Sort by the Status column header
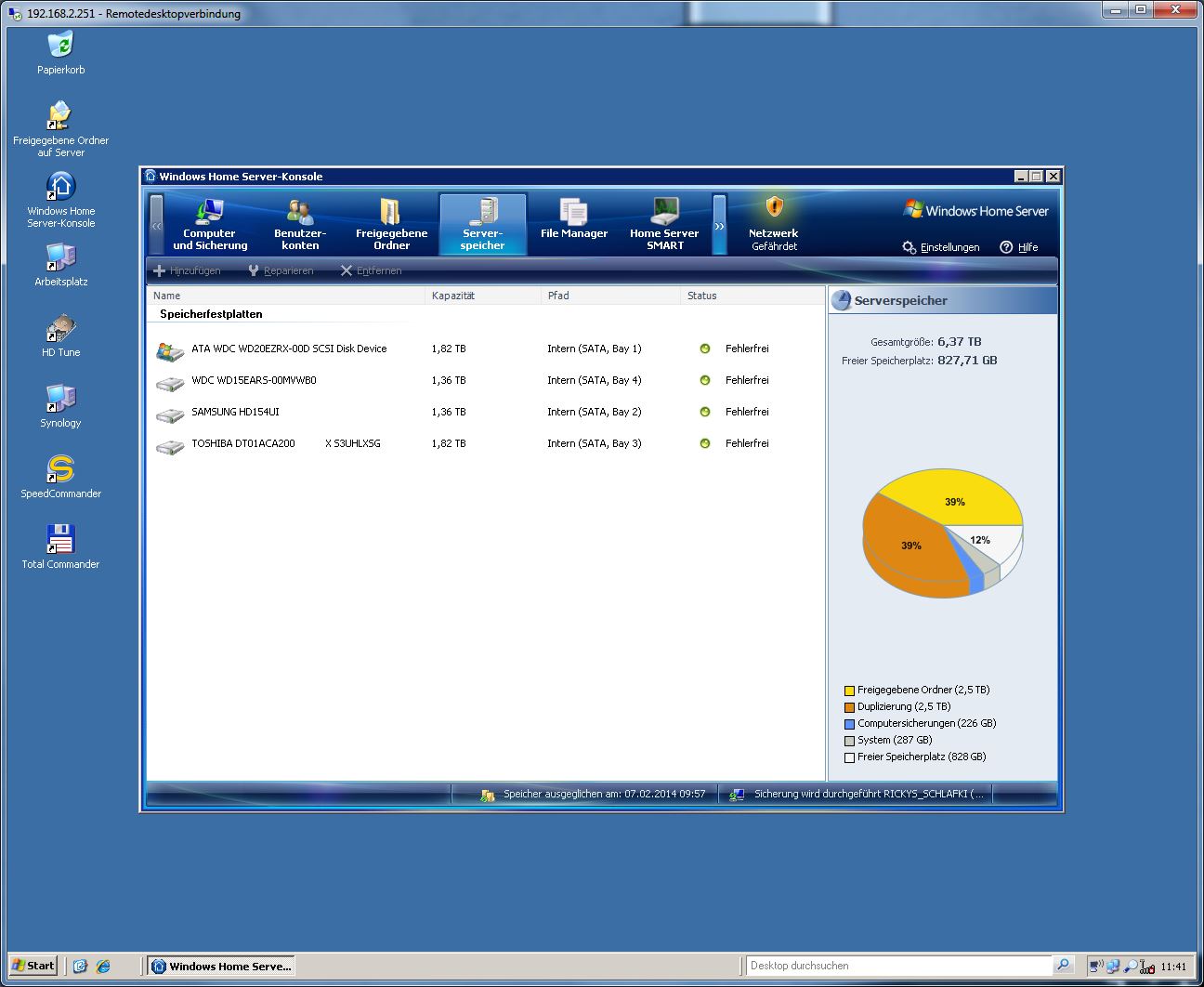The image size is (1204, 987). click(x=752, y=296)
